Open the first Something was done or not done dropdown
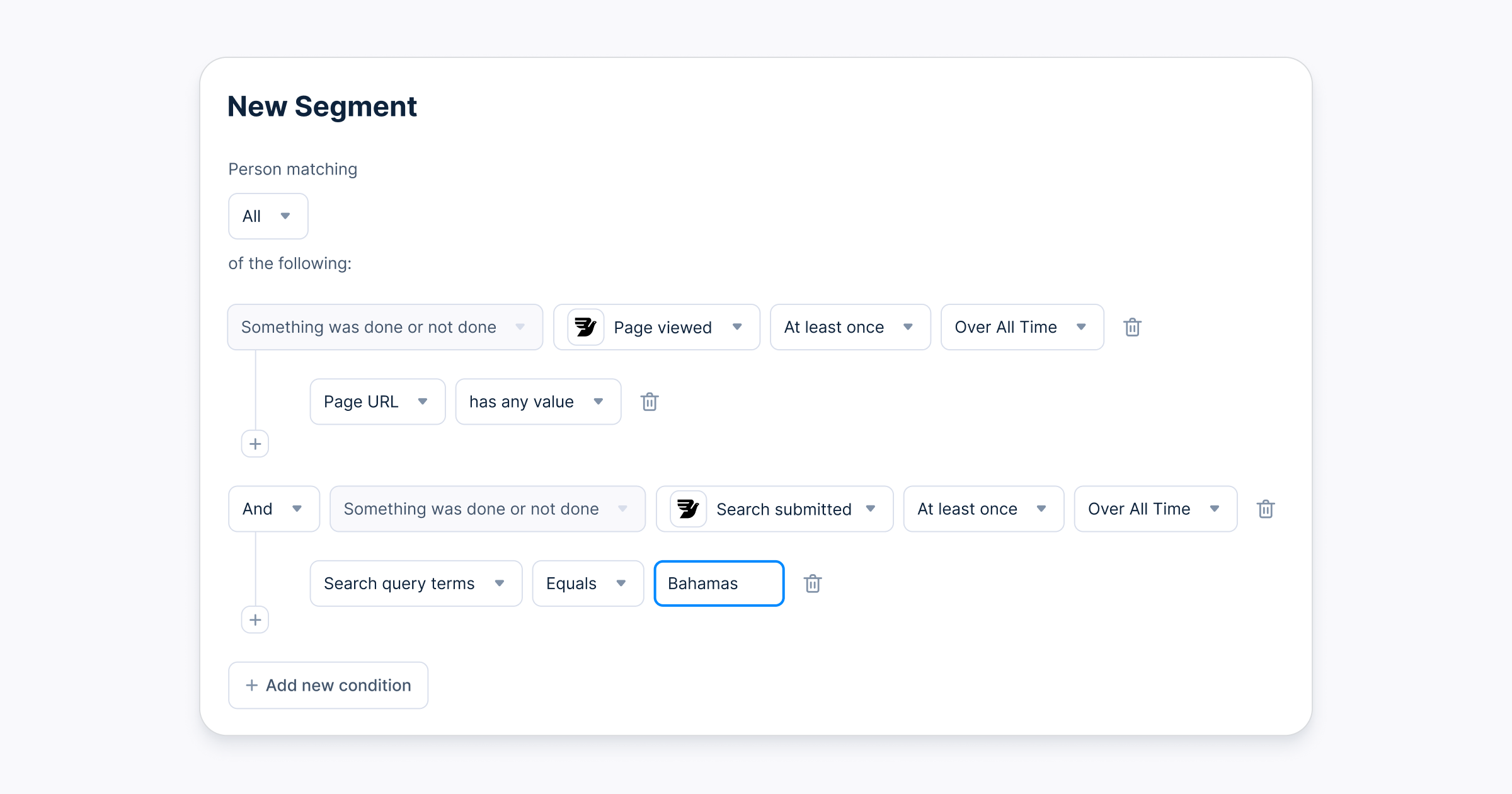The width and height of the screenshot is (1512, 794). [x=384, y=327]
